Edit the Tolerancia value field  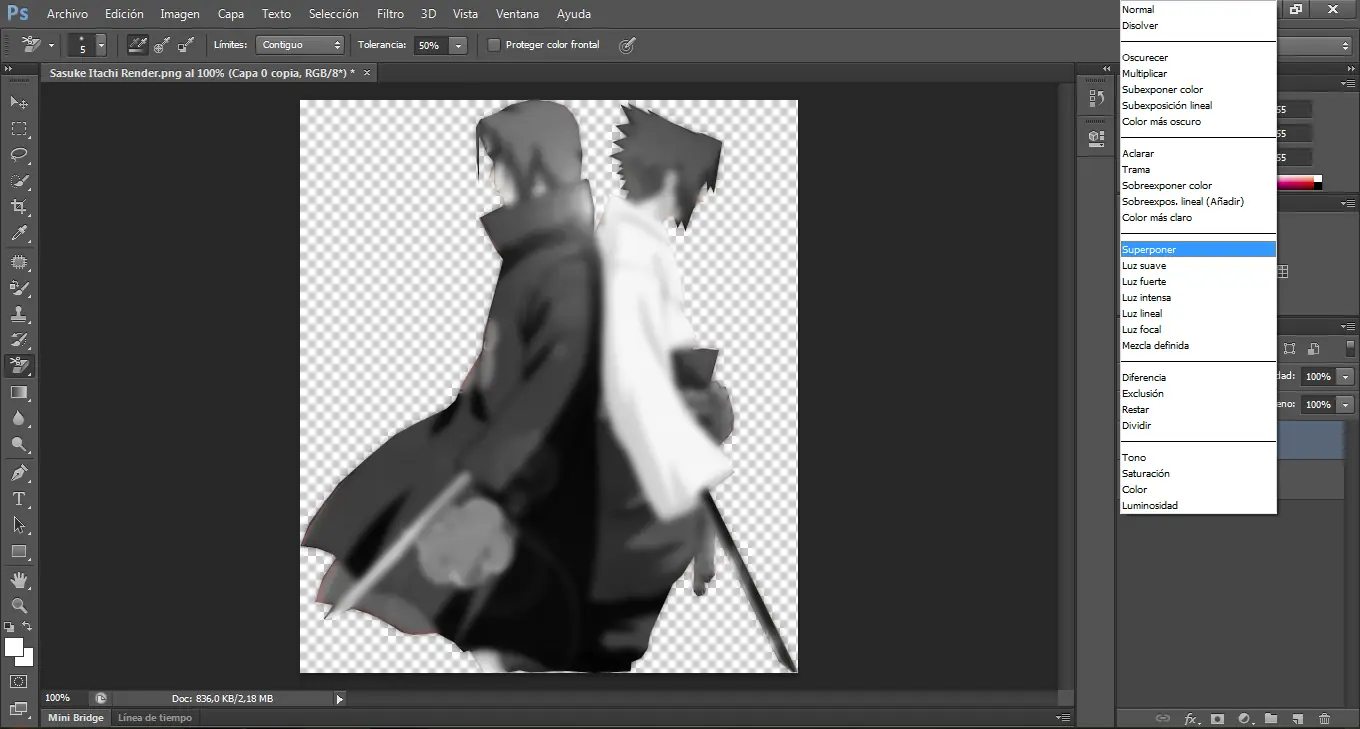[x=430, y=45]
